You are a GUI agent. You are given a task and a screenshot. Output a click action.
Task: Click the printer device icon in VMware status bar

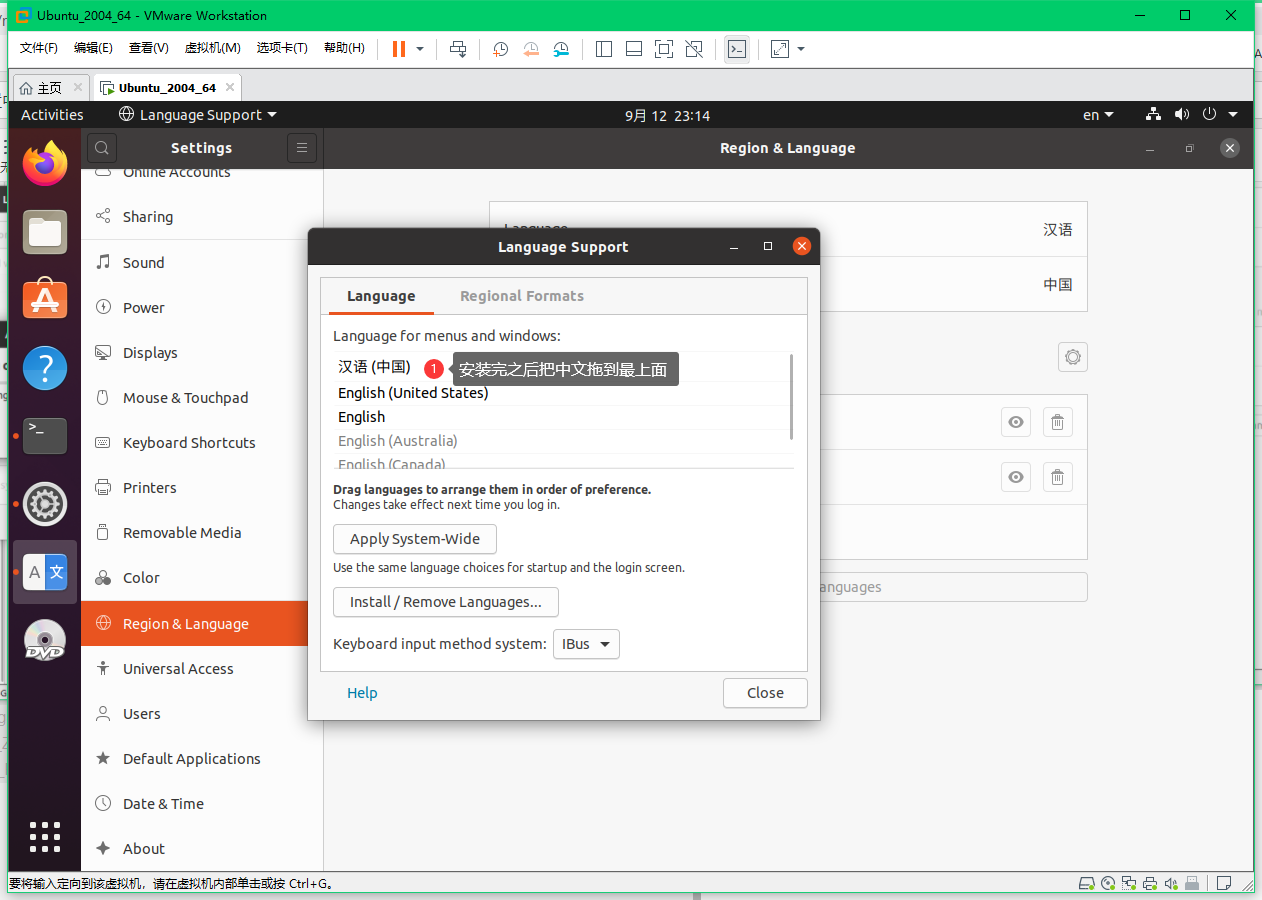point(1150,884)
